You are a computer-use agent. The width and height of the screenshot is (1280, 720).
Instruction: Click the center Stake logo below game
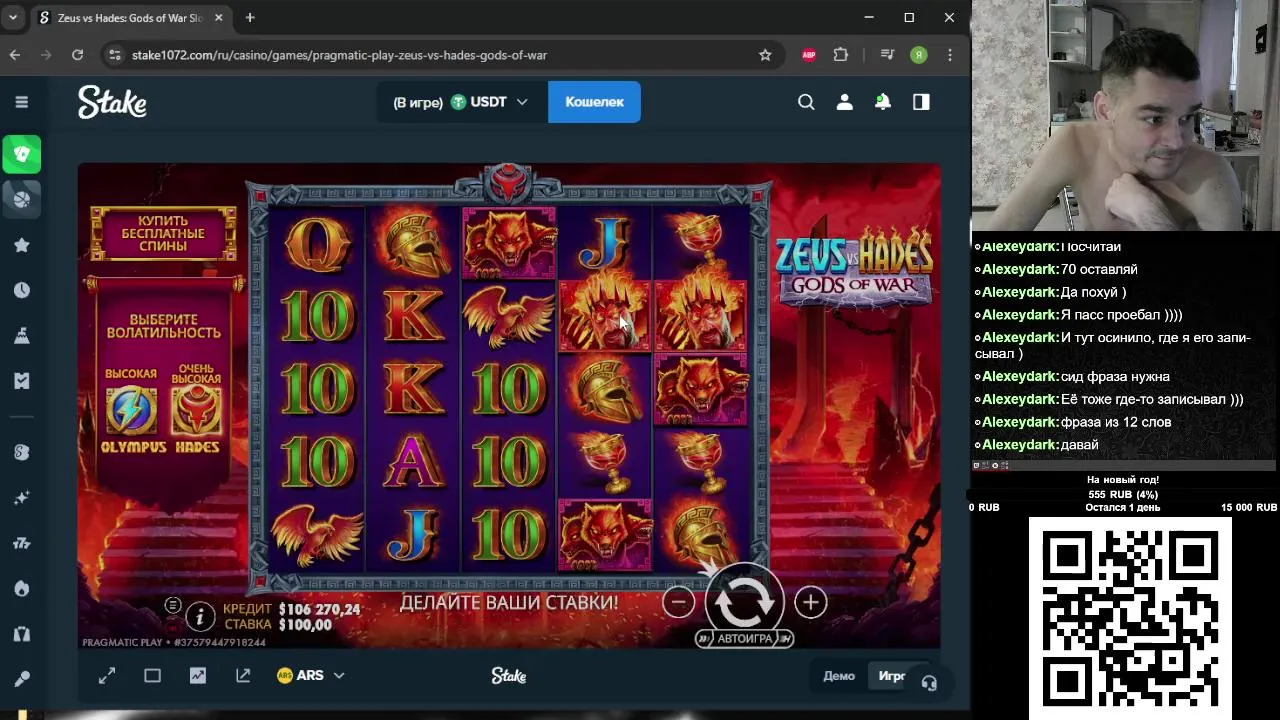[509, 676]
